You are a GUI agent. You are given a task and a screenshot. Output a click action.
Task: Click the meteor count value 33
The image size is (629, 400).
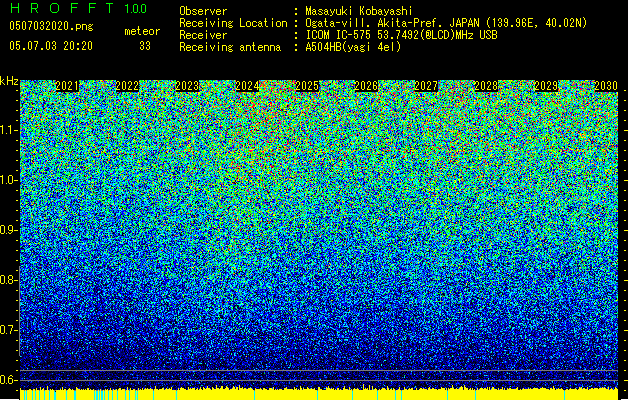pyautogui.click(x=145, y=46)
